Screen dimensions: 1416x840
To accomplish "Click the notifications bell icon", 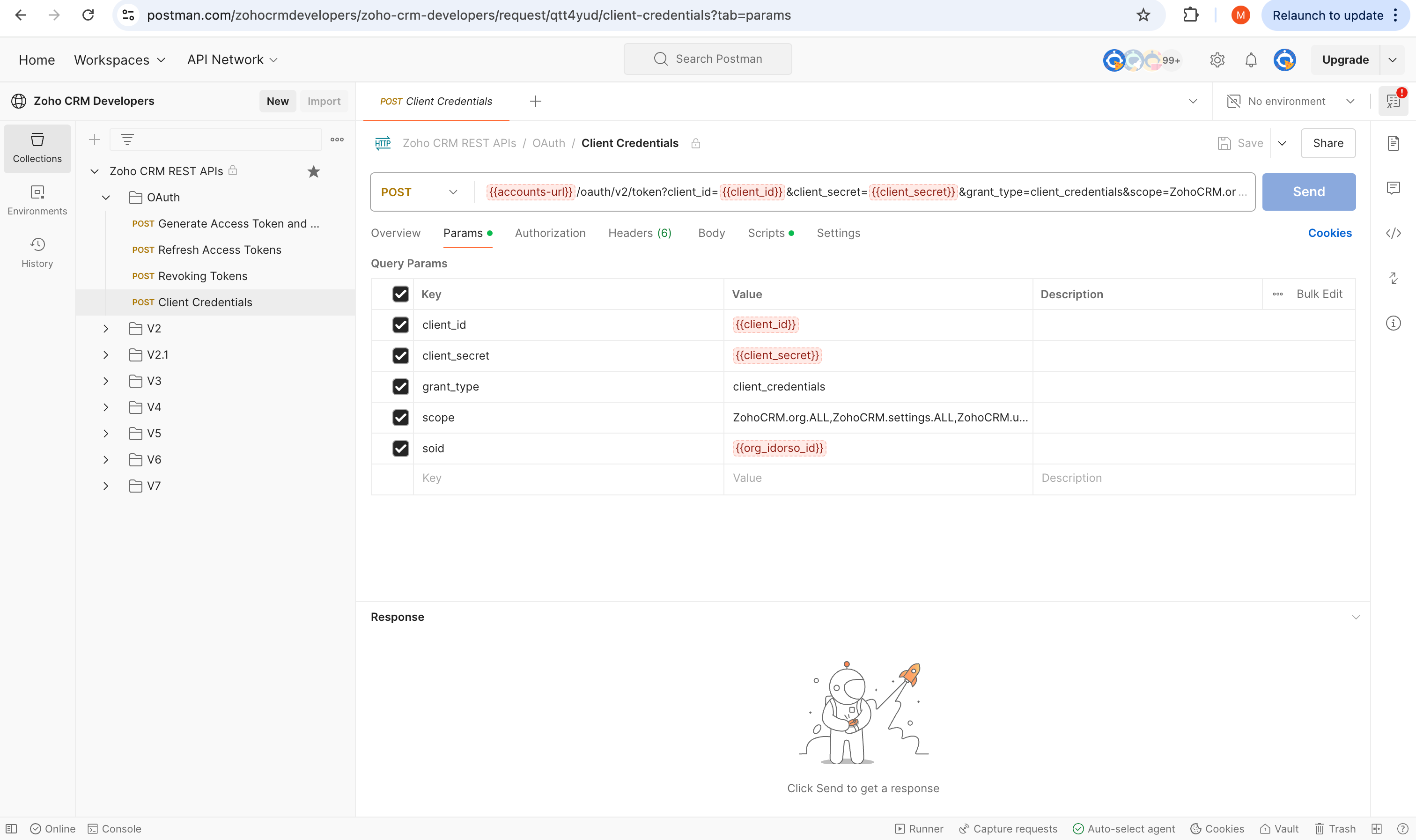I will pyautogui.click(x=1251, y=60).
